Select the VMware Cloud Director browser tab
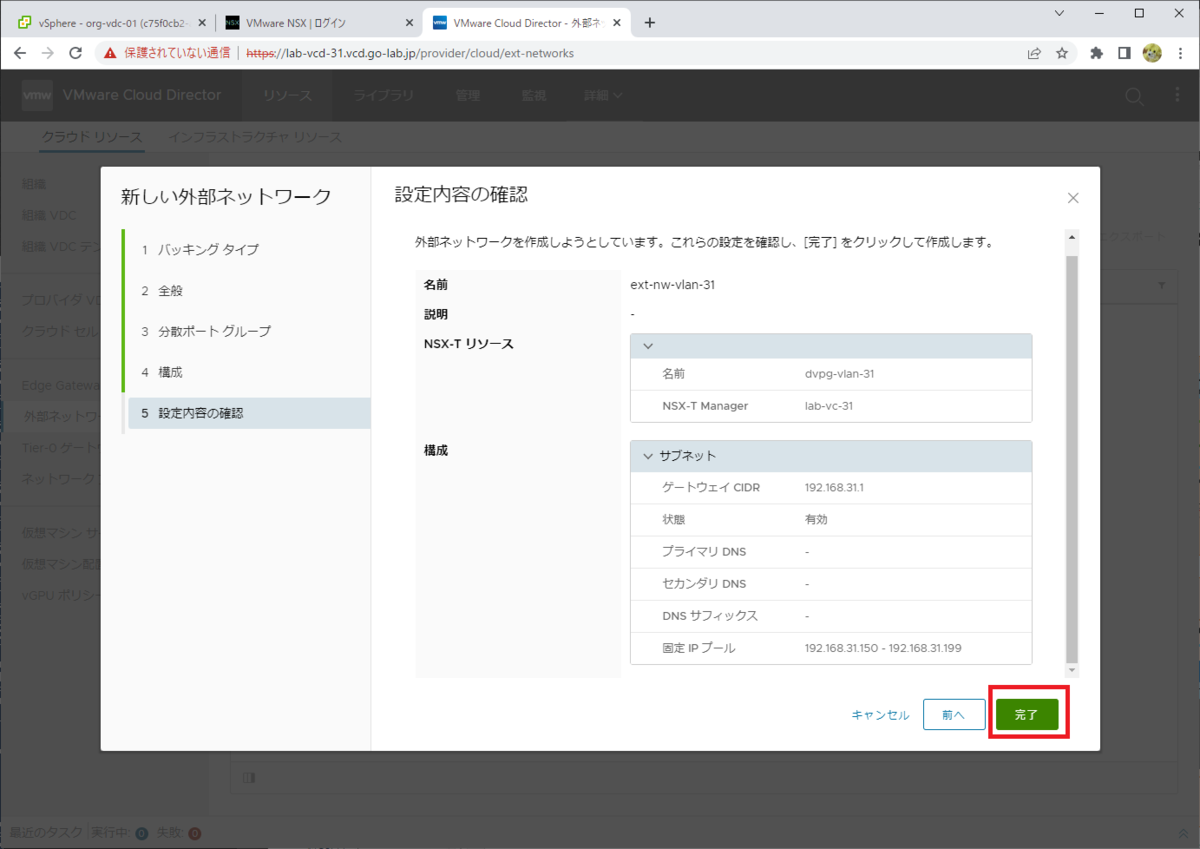 click(x=526, y=23)
